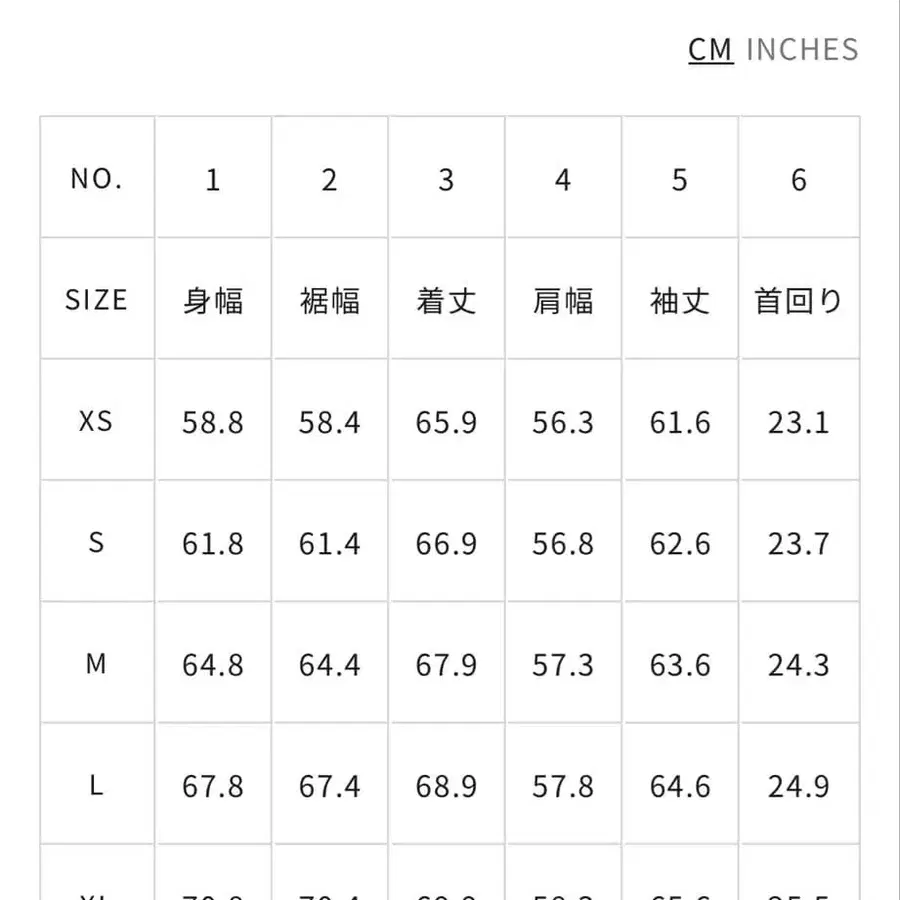This screenshot has width=900, height=900.
Task: Select the S size row label
Action: point(96,543)
